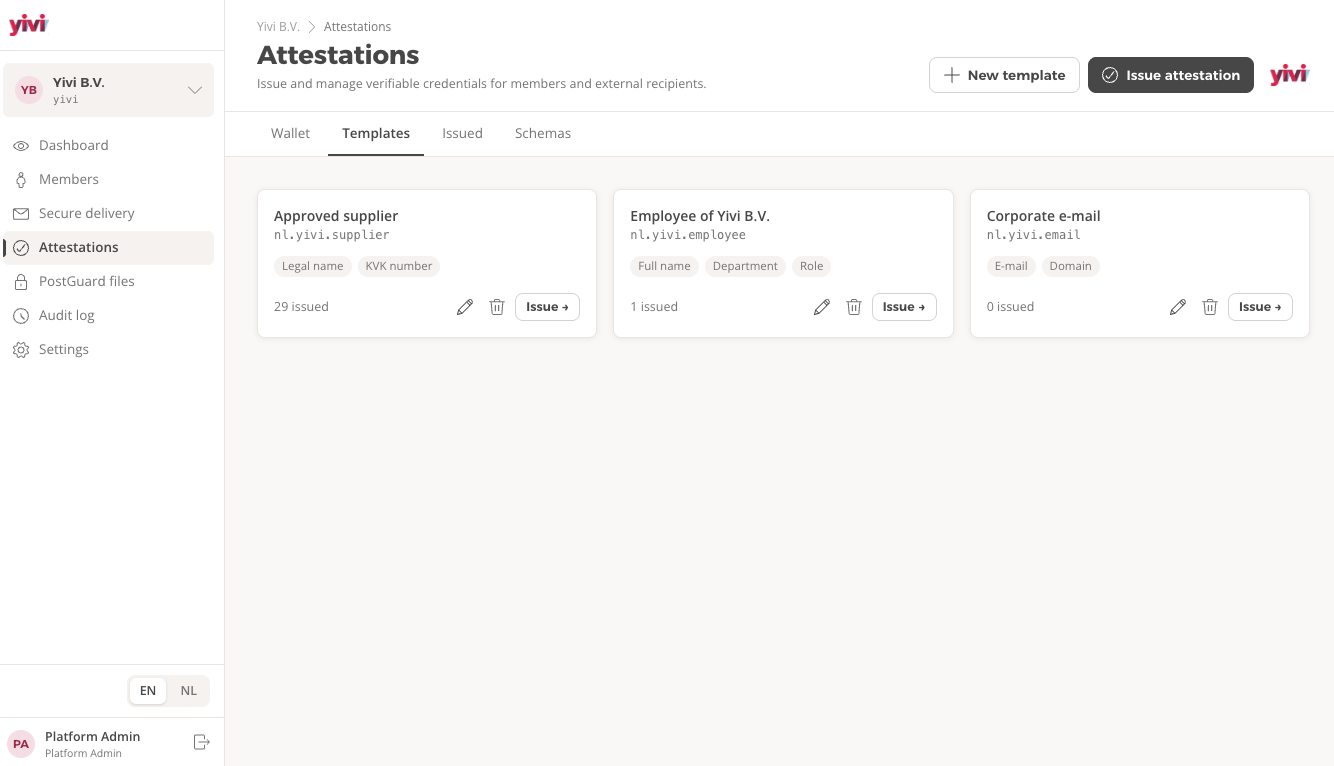This screenshot has width=1334, height=766.
Task: Open the Schemas tab
Action: pyautogui.click(x=543, y=133)
